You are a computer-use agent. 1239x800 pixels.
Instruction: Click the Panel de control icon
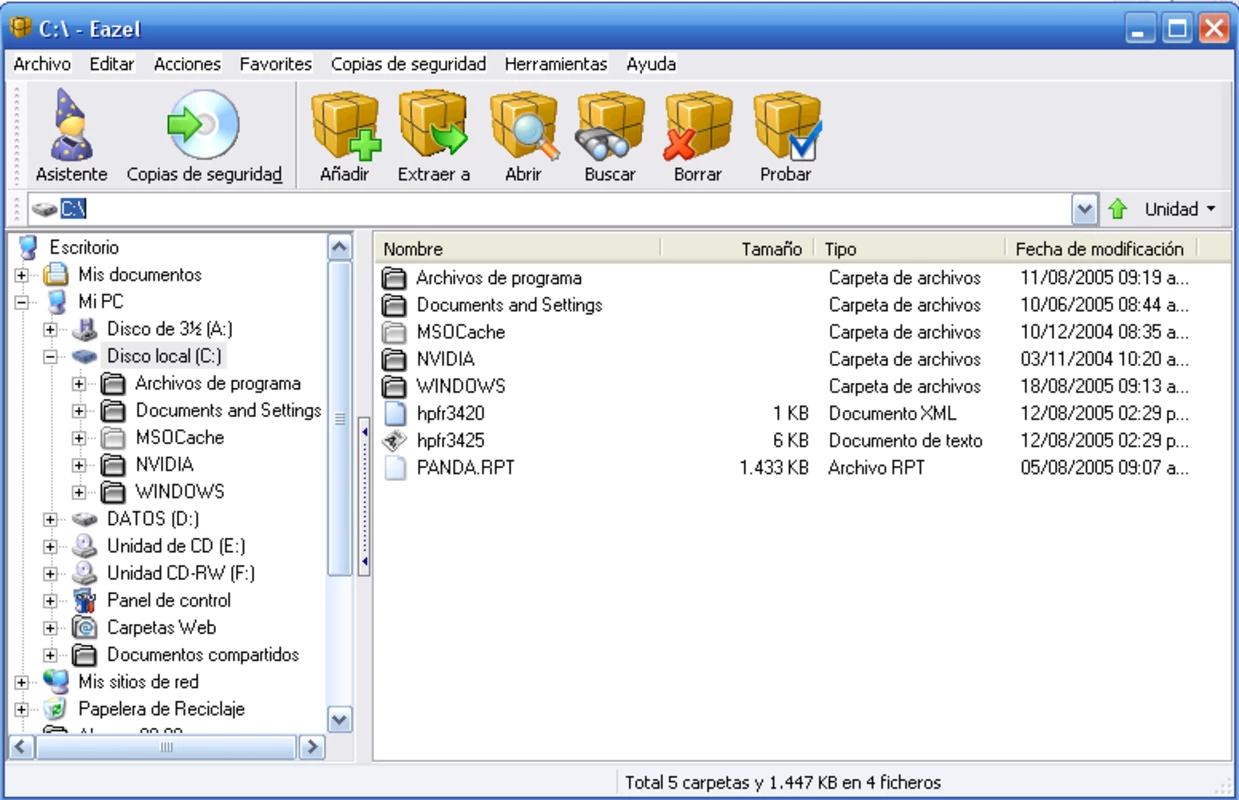coord(86,600)
